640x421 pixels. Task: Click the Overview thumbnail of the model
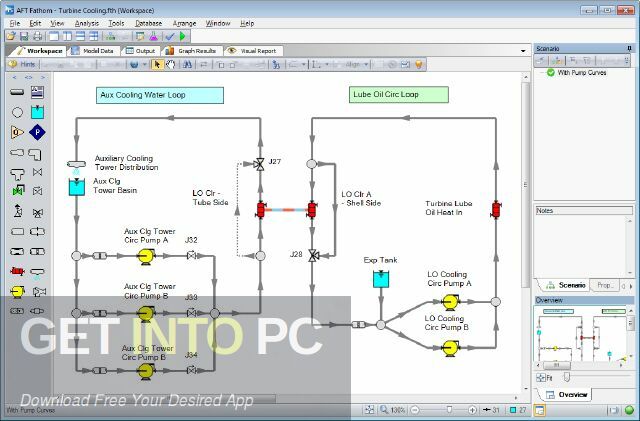pyautogui.click(x=582, y=334)
